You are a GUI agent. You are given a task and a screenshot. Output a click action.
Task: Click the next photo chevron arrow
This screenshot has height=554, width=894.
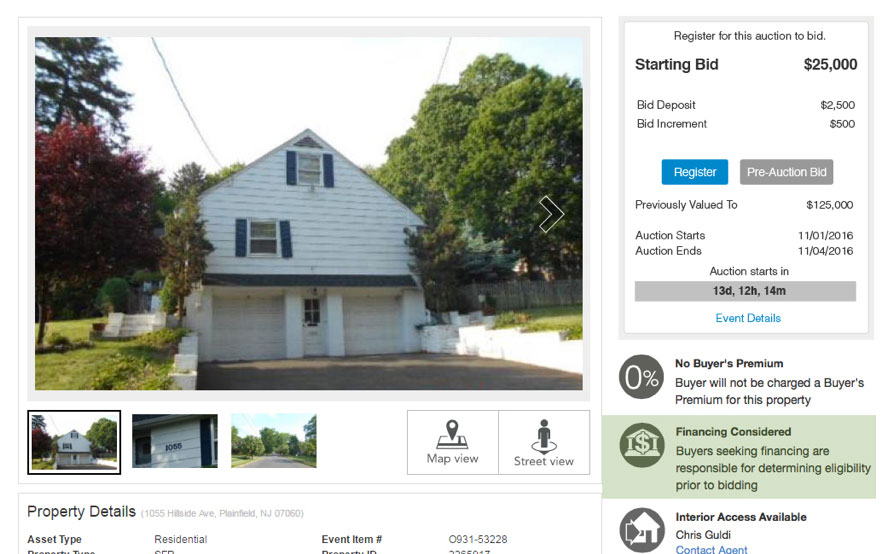click(x=551, y=214)
